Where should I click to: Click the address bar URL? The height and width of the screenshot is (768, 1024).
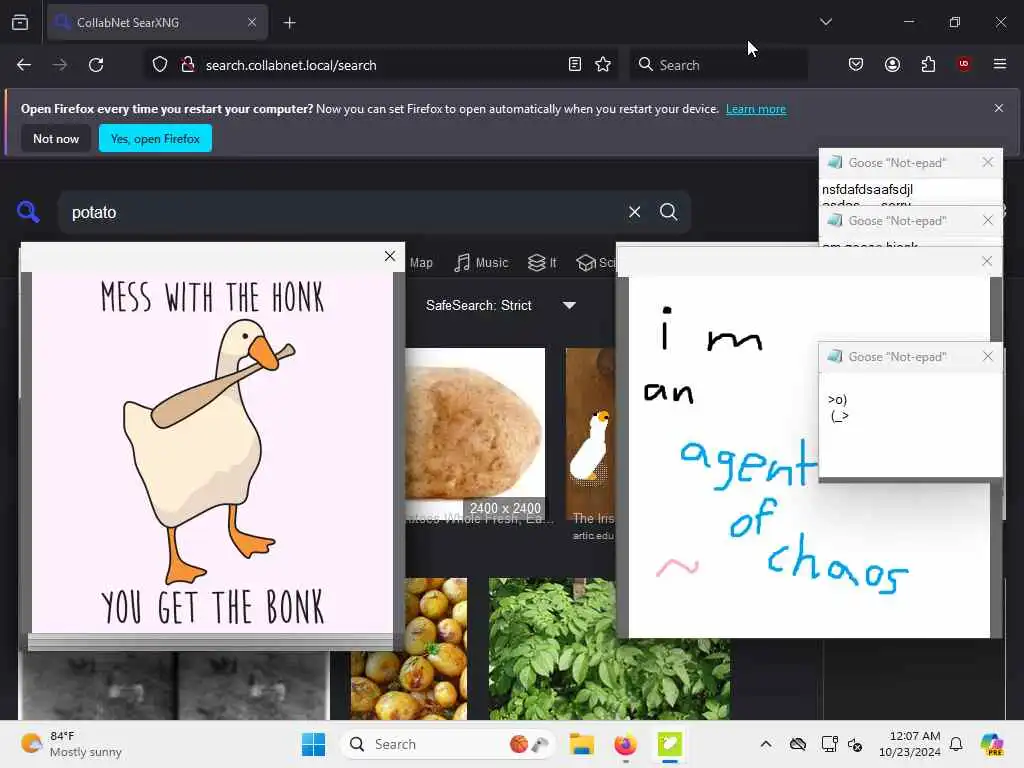click(291, 65)
